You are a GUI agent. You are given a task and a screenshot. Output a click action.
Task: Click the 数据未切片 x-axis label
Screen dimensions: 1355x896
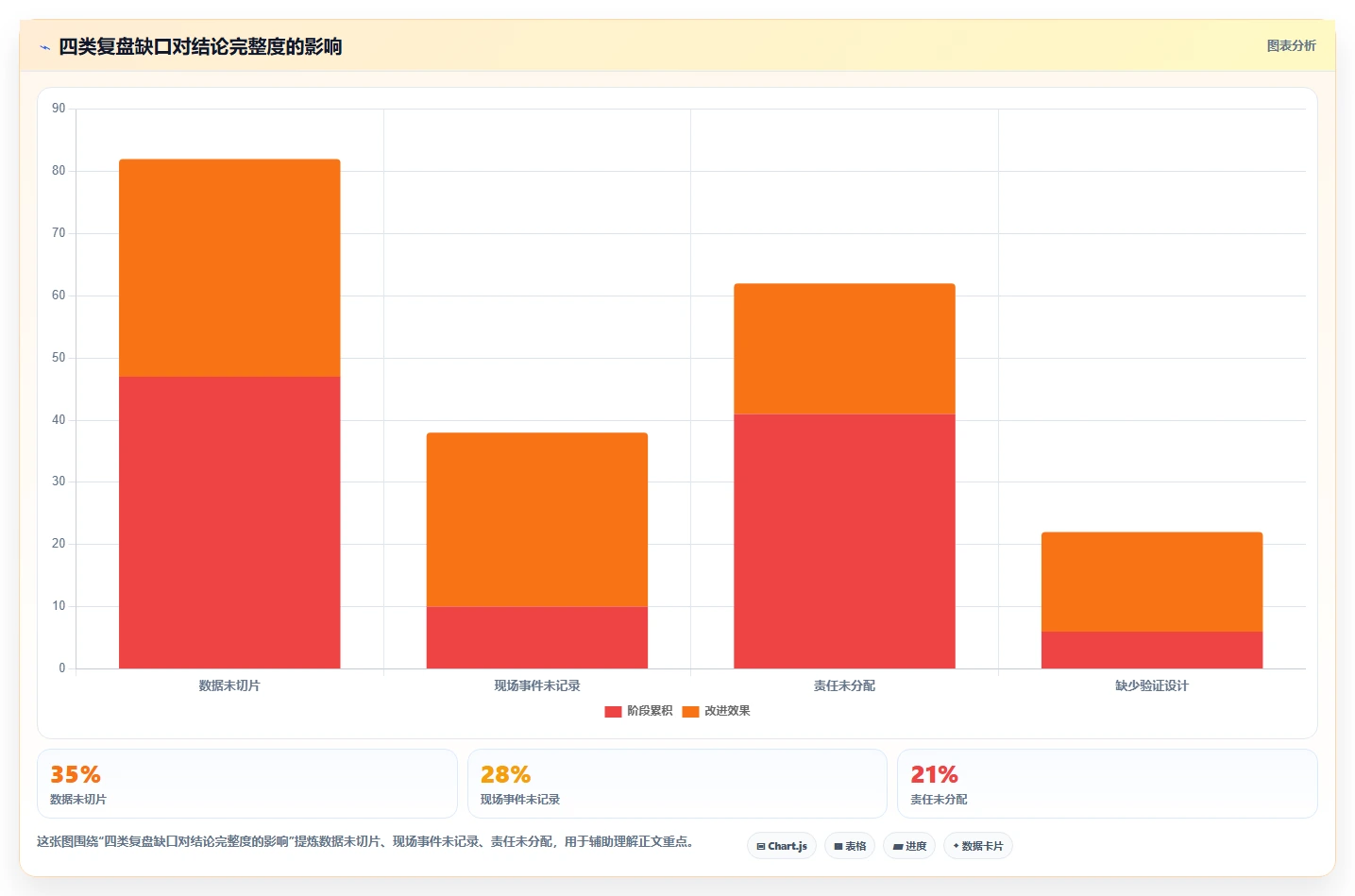tap(229, 685)
